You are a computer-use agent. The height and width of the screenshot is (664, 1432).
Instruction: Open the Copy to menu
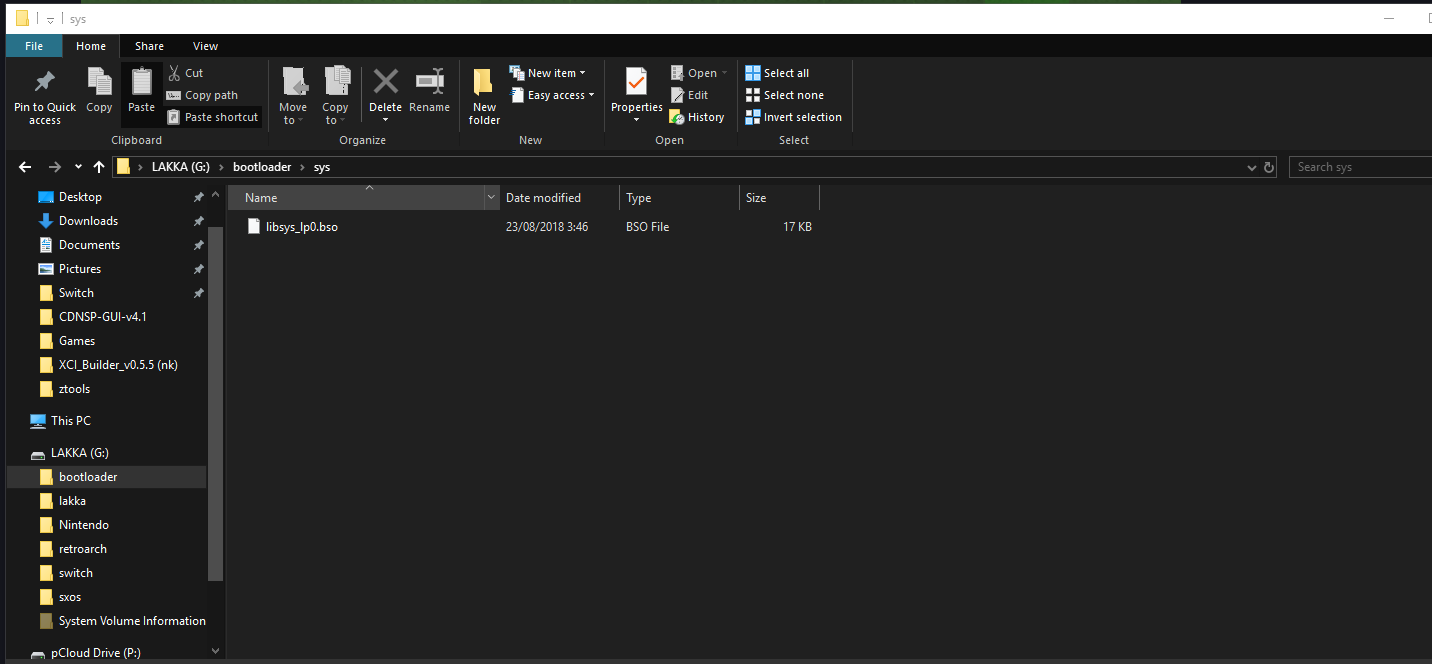pos(335,95)
